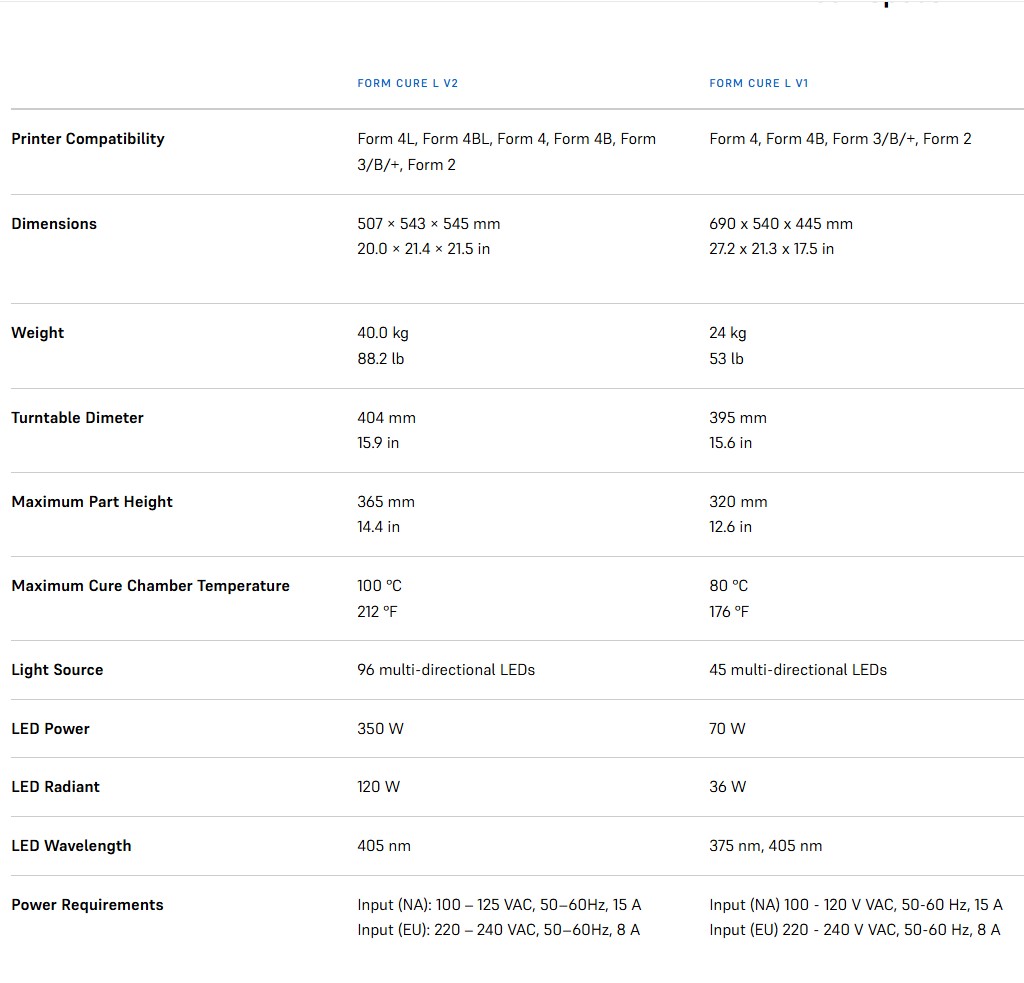Click the Weight row label
The height and width of the screenshot is (983, 1024).
(x=37, y=333)
